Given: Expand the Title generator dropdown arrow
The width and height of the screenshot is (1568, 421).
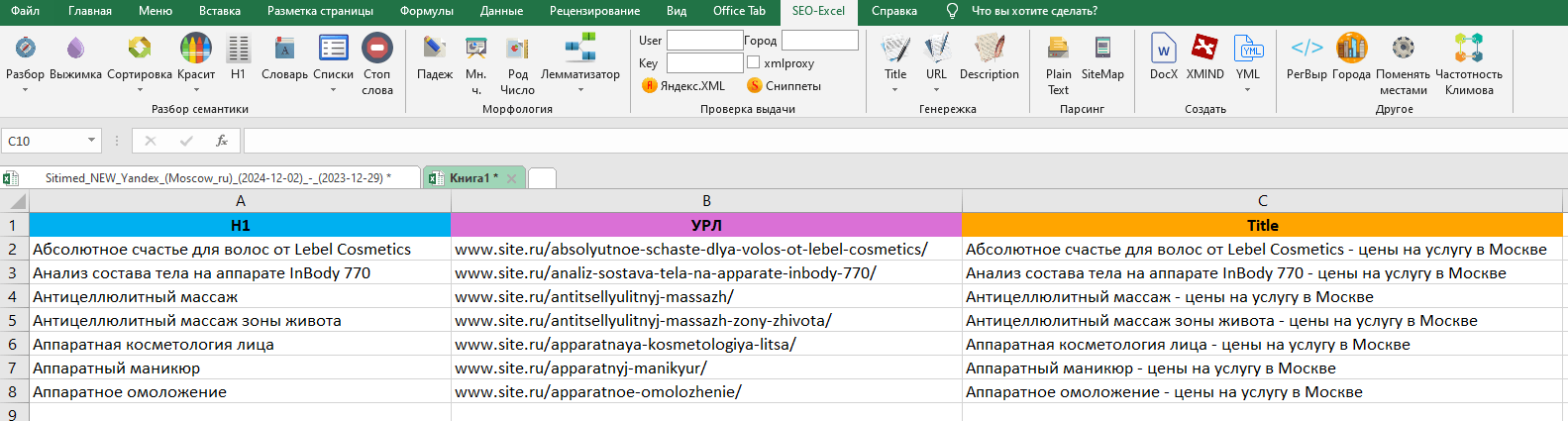Looking at the screenshot, I should 894,90.
